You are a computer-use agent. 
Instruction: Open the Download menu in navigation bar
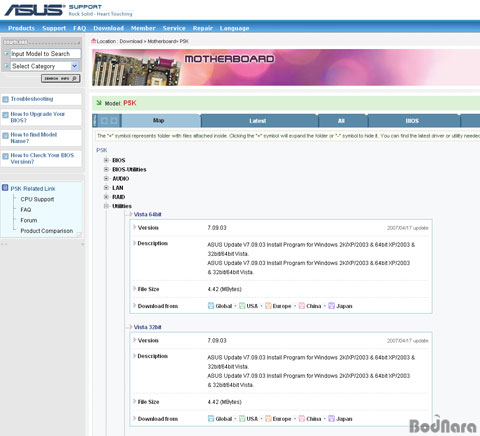pyautogui.click(x=109, y=28)
